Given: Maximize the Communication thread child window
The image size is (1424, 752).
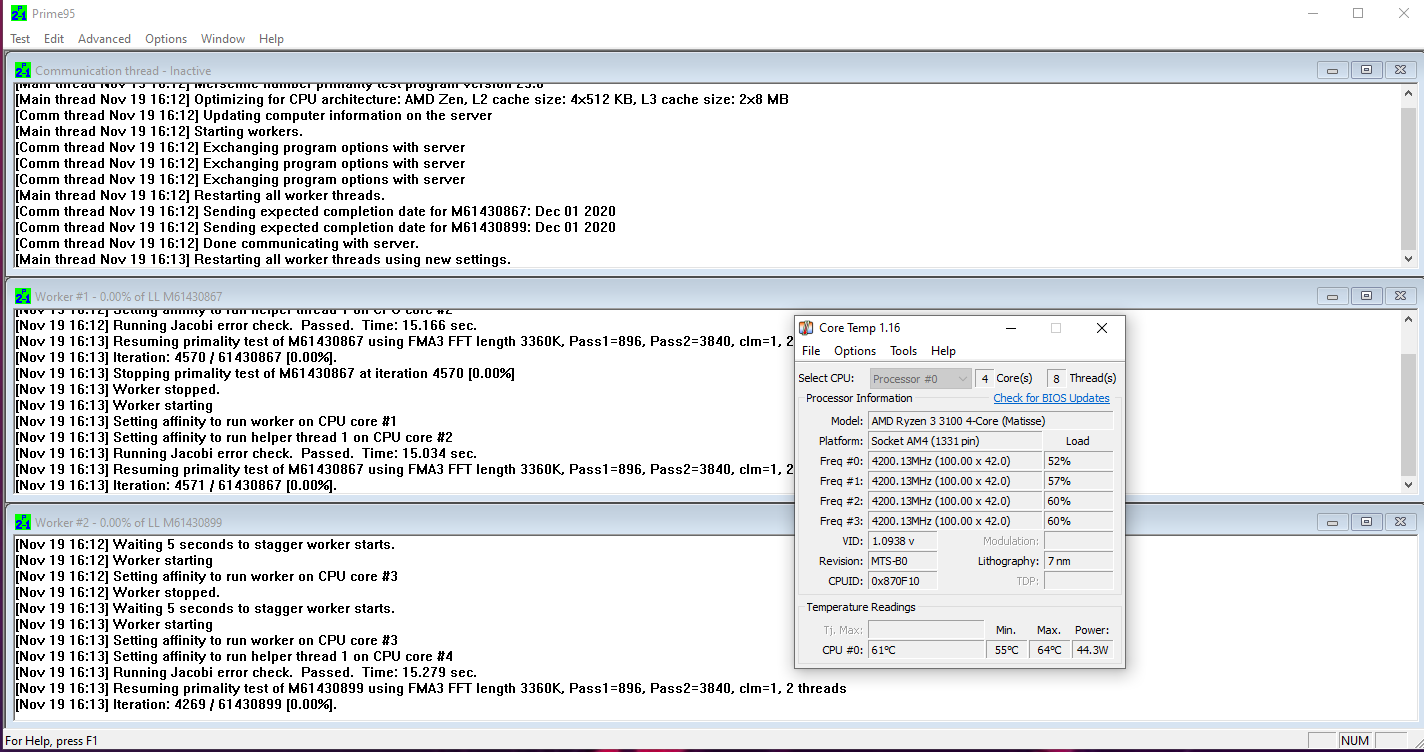Looking at the screenshot, I should (x=1366, y=70).
